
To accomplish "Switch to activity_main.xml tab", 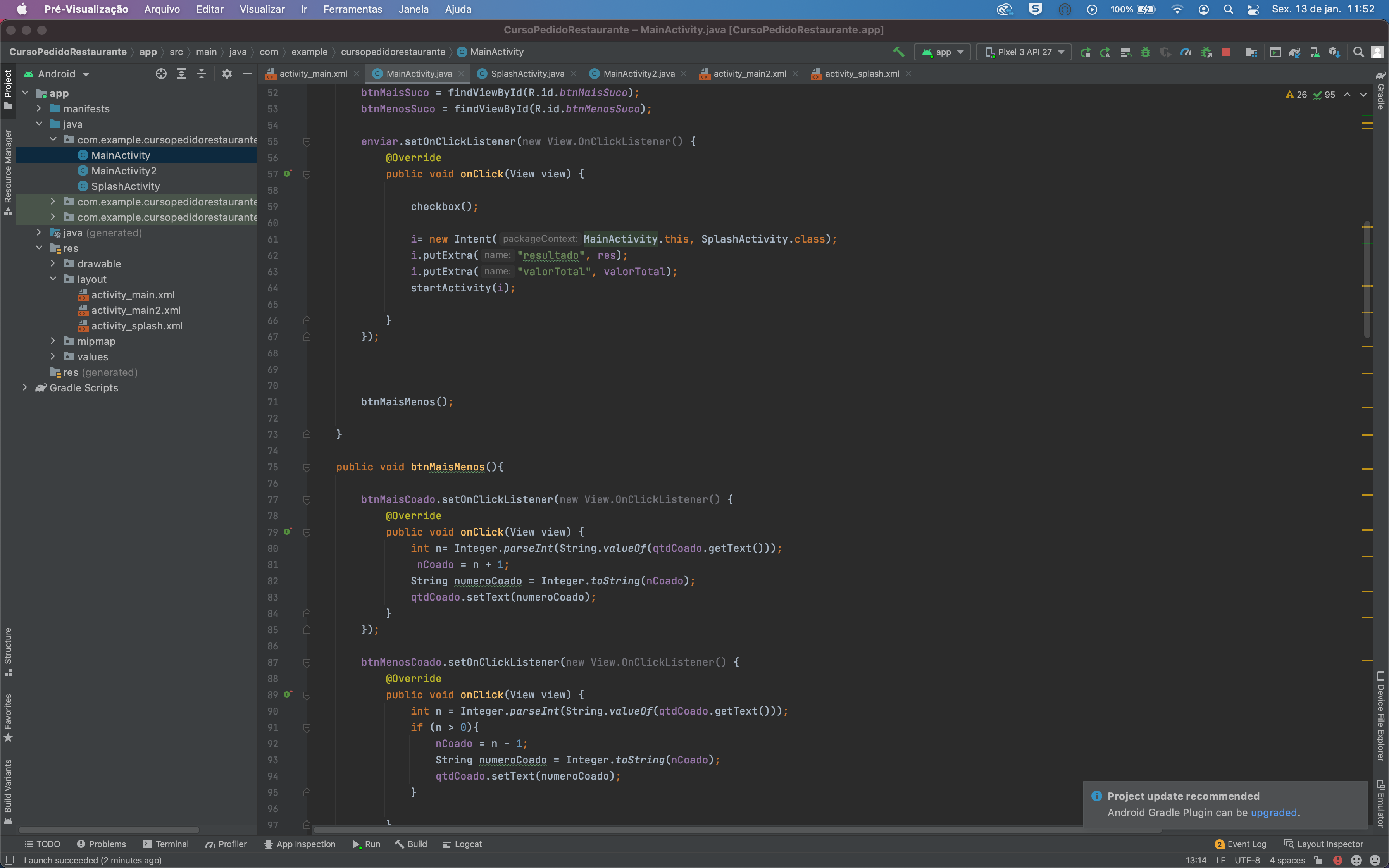I will [x=313, y=74].
